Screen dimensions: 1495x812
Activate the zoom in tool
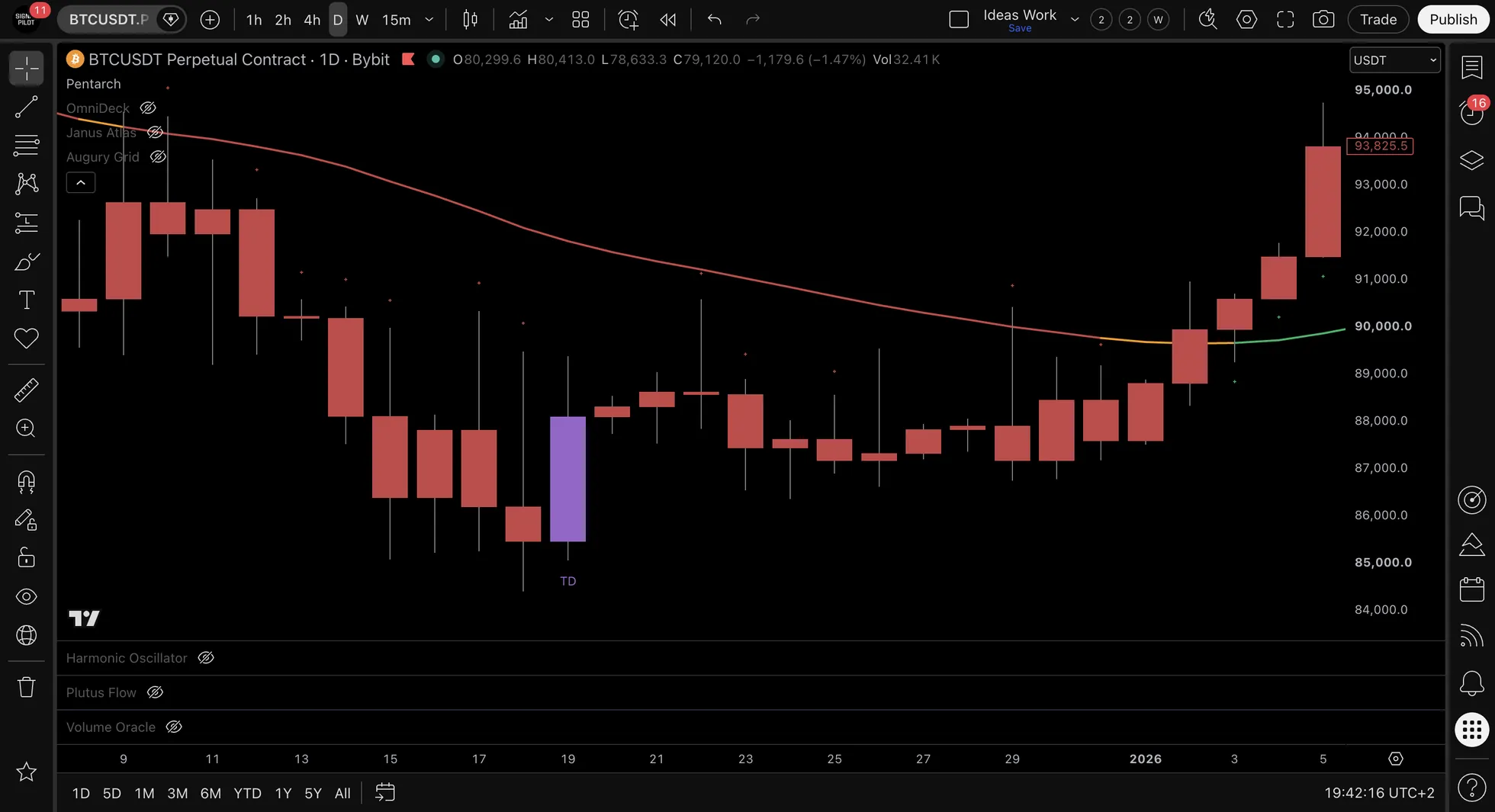coord(26,428)
